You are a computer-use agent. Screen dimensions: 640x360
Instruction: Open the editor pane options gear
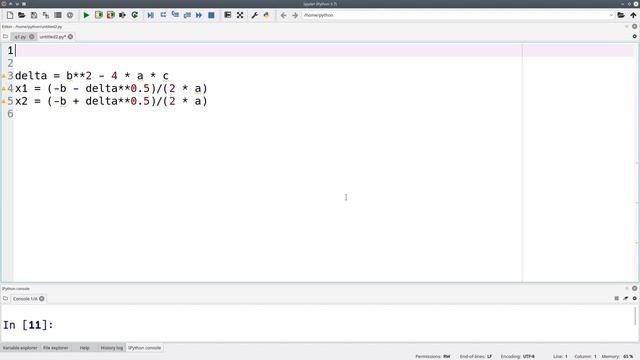click(634, 36)
